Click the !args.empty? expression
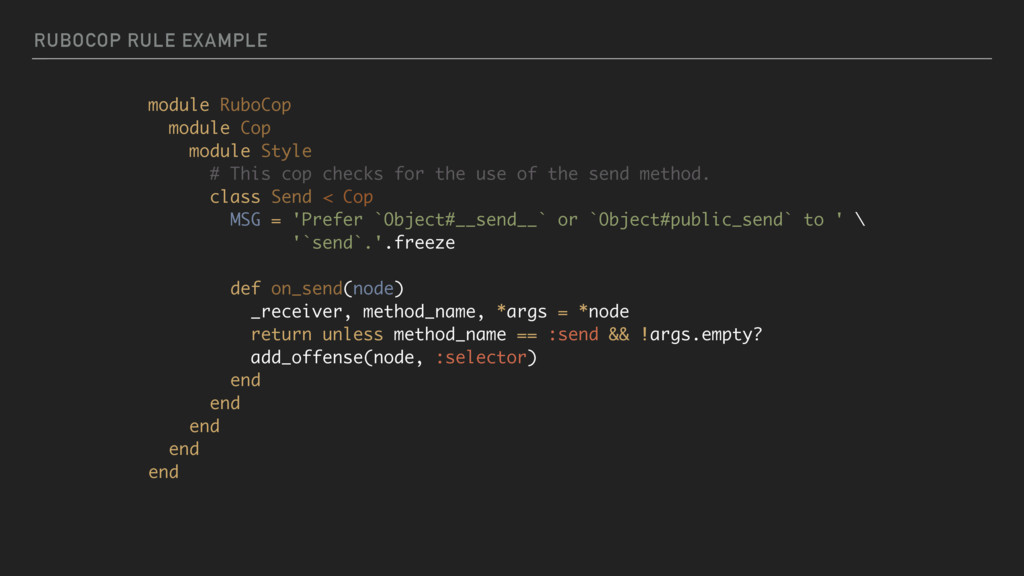Image resolution: width=1024 pixels, height=576 pixels. coord(701,334)
